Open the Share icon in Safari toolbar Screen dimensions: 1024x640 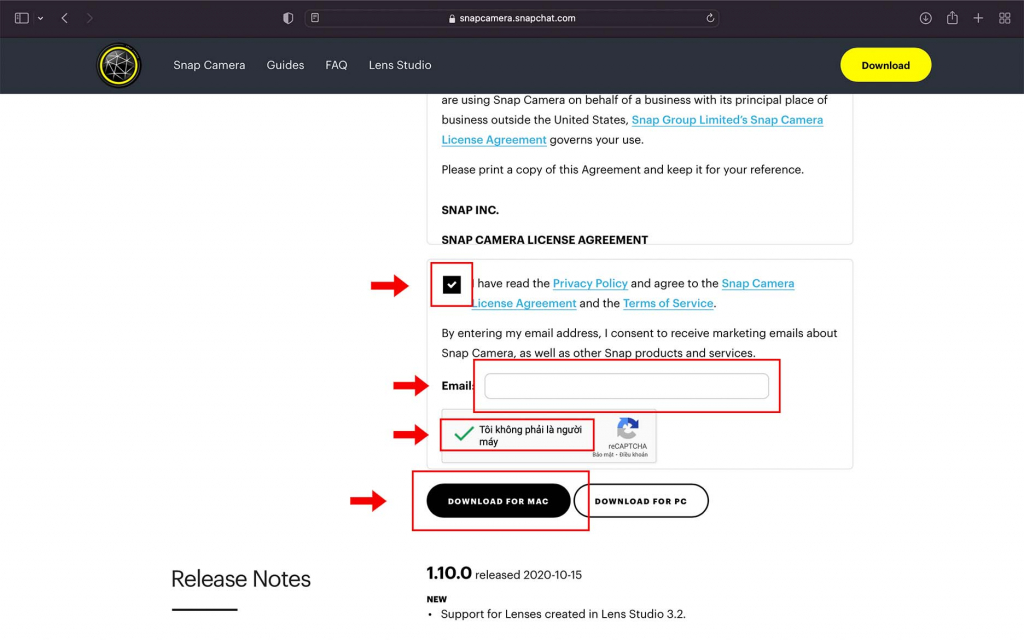point(952,18)
